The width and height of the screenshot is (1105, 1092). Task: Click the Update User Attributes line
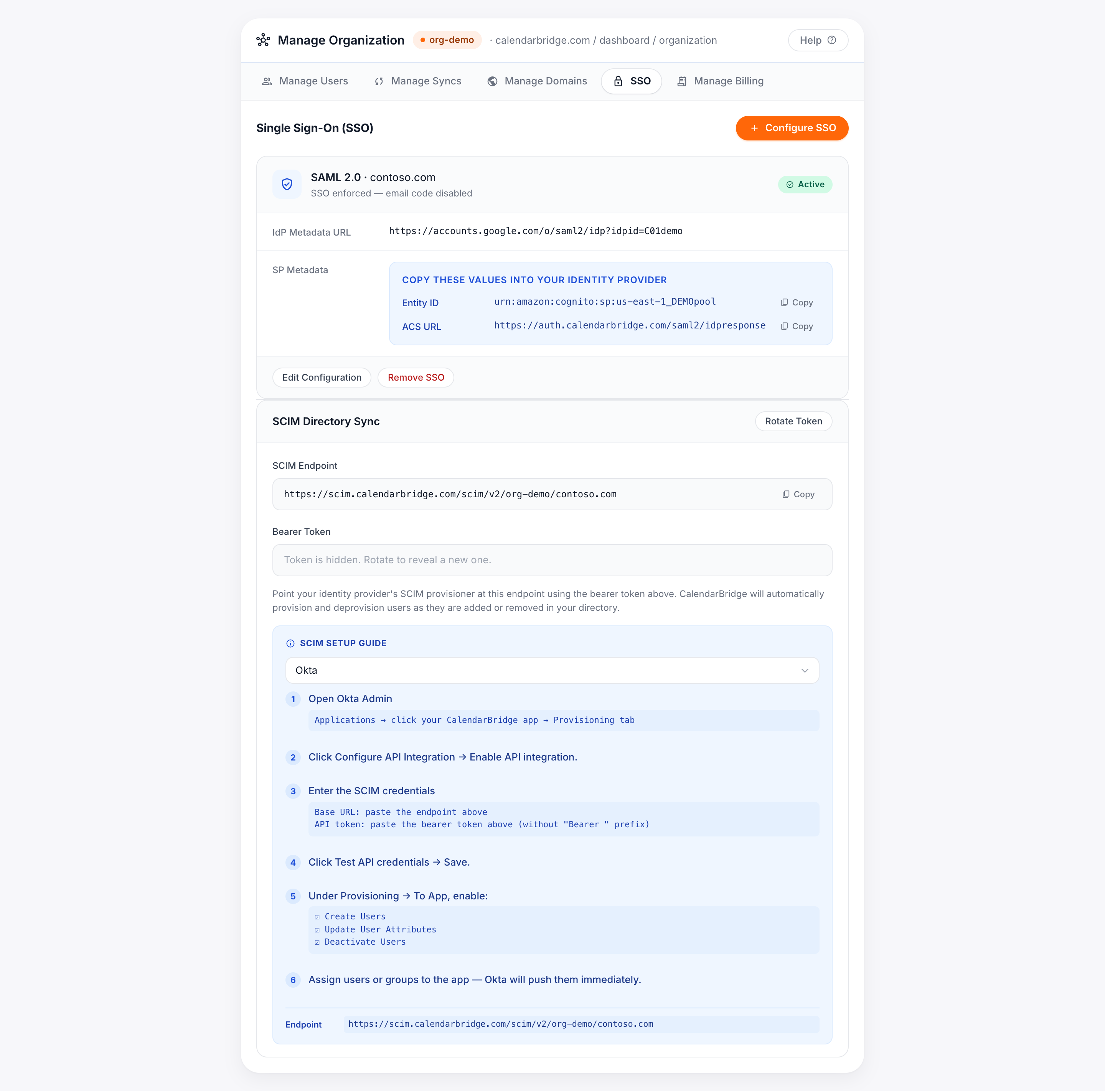tap(375, 930)
